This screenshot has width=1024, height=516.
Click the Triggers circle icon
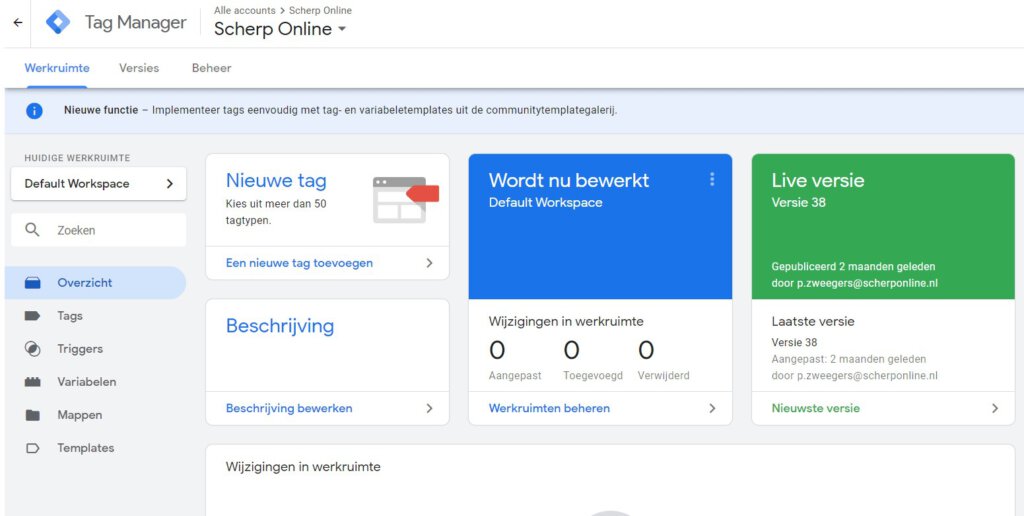point(32,349)
